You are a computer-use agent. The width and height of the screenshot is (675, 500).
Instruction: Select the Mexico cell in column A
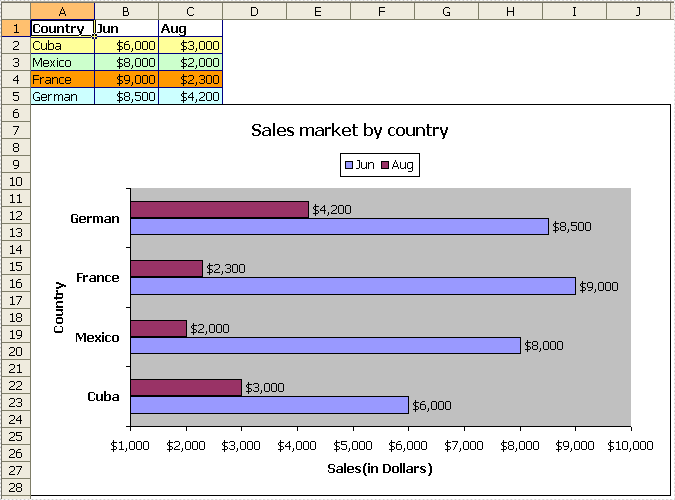(x=62, y=62)
